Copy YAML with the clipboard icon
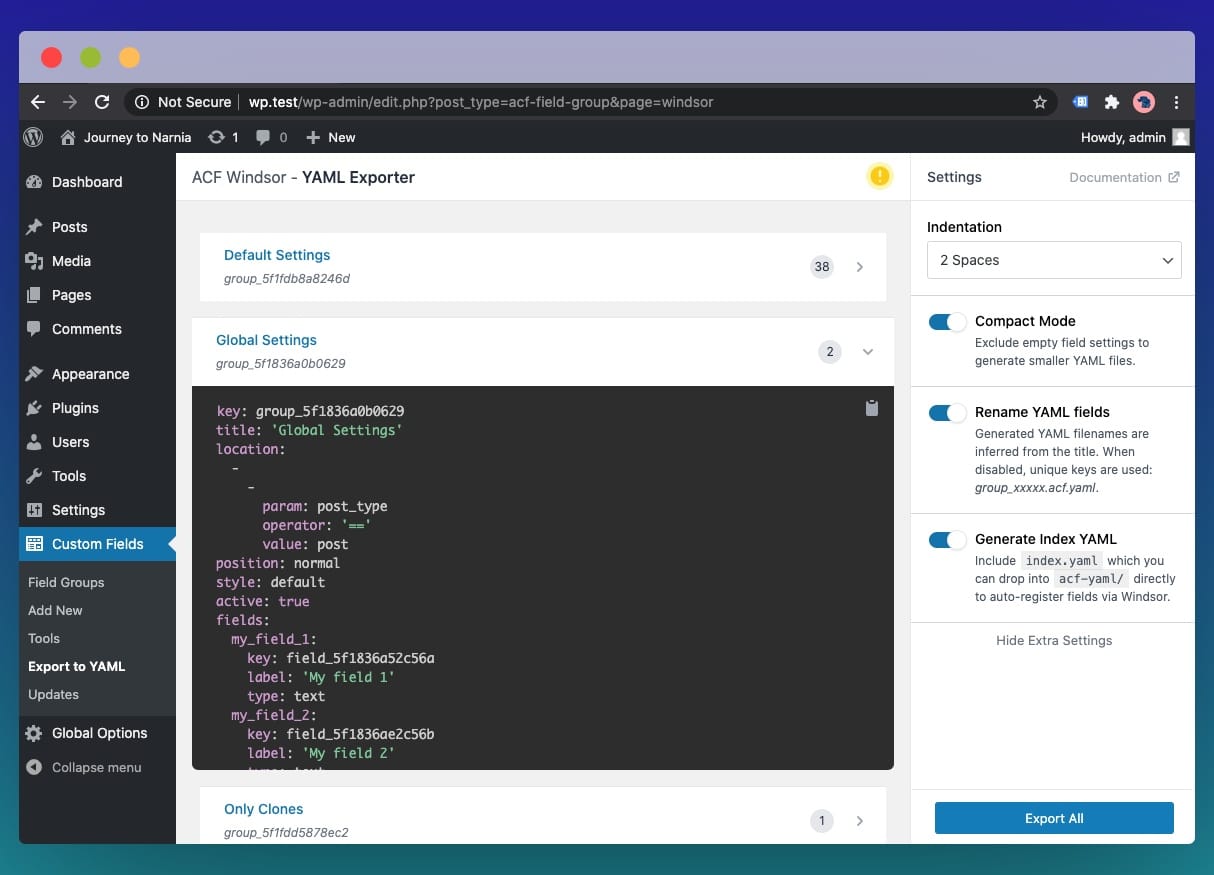The height and width of the screenshot is (875, 1214). (x=872, y=407)
